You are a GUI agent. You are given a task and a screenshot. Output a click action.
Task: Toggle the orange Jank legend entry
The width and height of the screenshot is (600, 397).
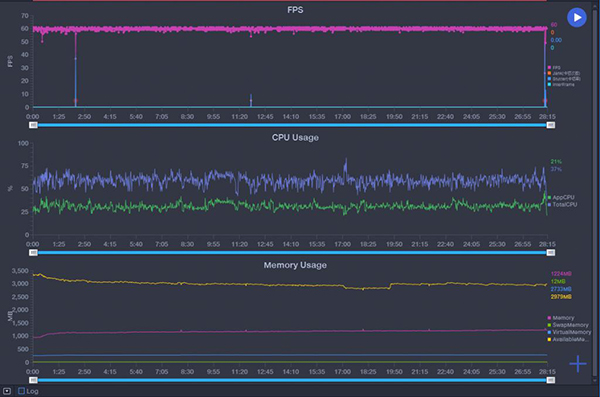tap(564, 73)
